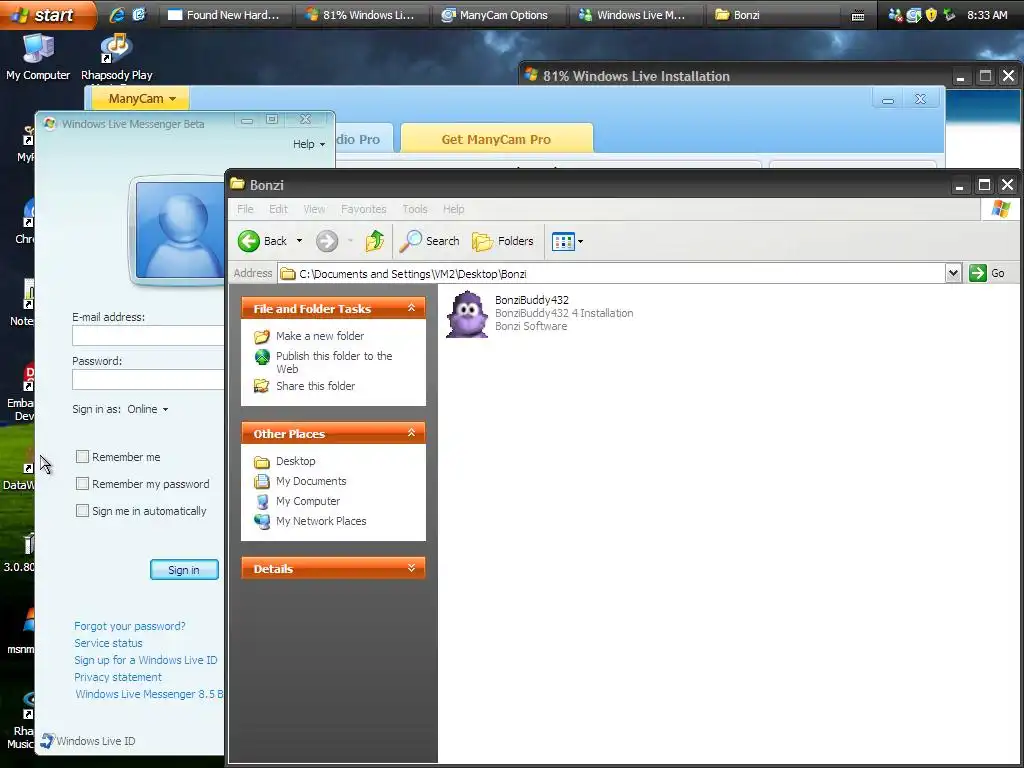
Task: Open Messenger Help dropdown
Action: click(x=309, y=144)
